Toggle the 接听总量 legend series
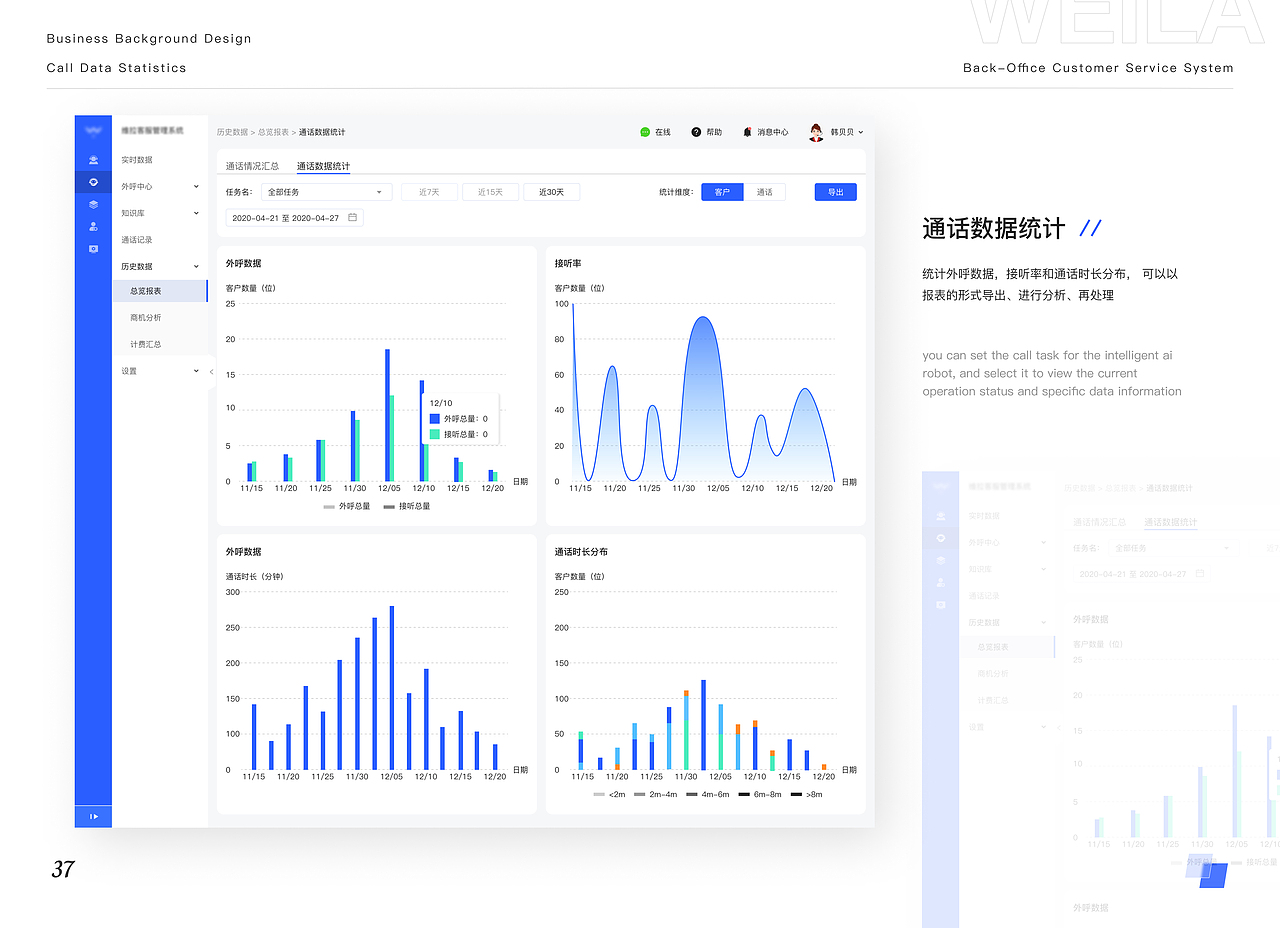The image size is (1280, 928). (x=407, y=506)
